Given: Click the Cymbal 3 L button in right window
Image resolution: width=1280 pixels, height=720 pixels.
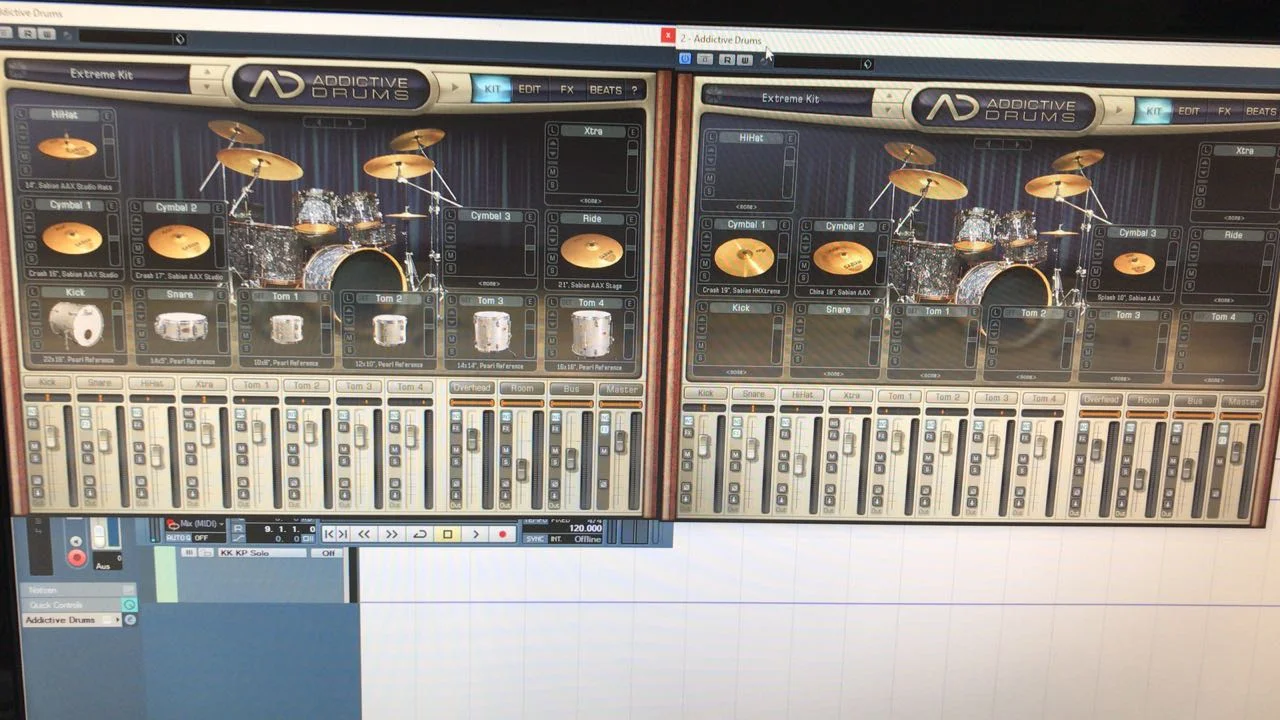Looking at the screenshot, I should (1098, 234).
